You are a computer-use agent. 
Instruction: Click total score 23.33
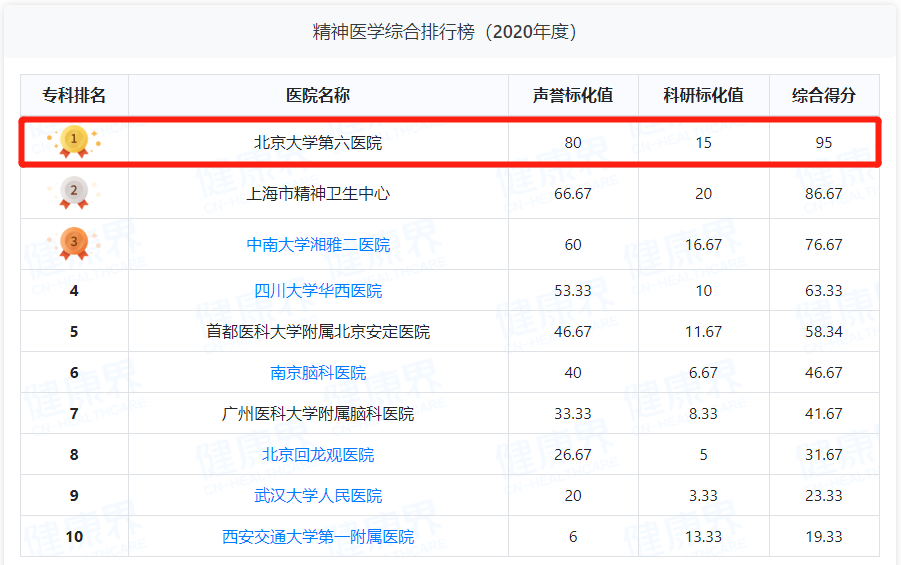[824, 496]
